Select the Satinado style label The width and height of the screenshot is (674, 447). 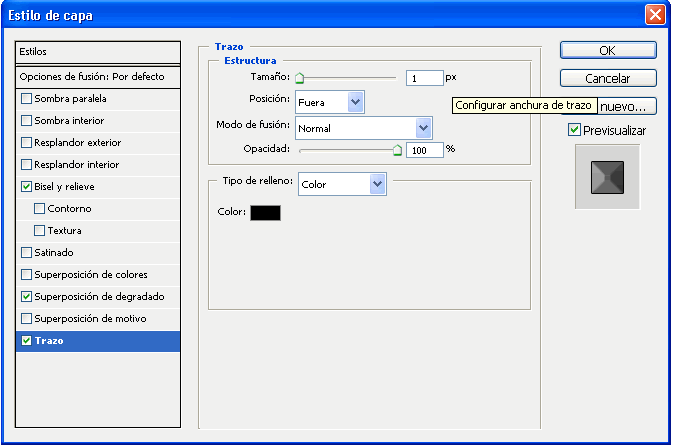click(54, 252)
